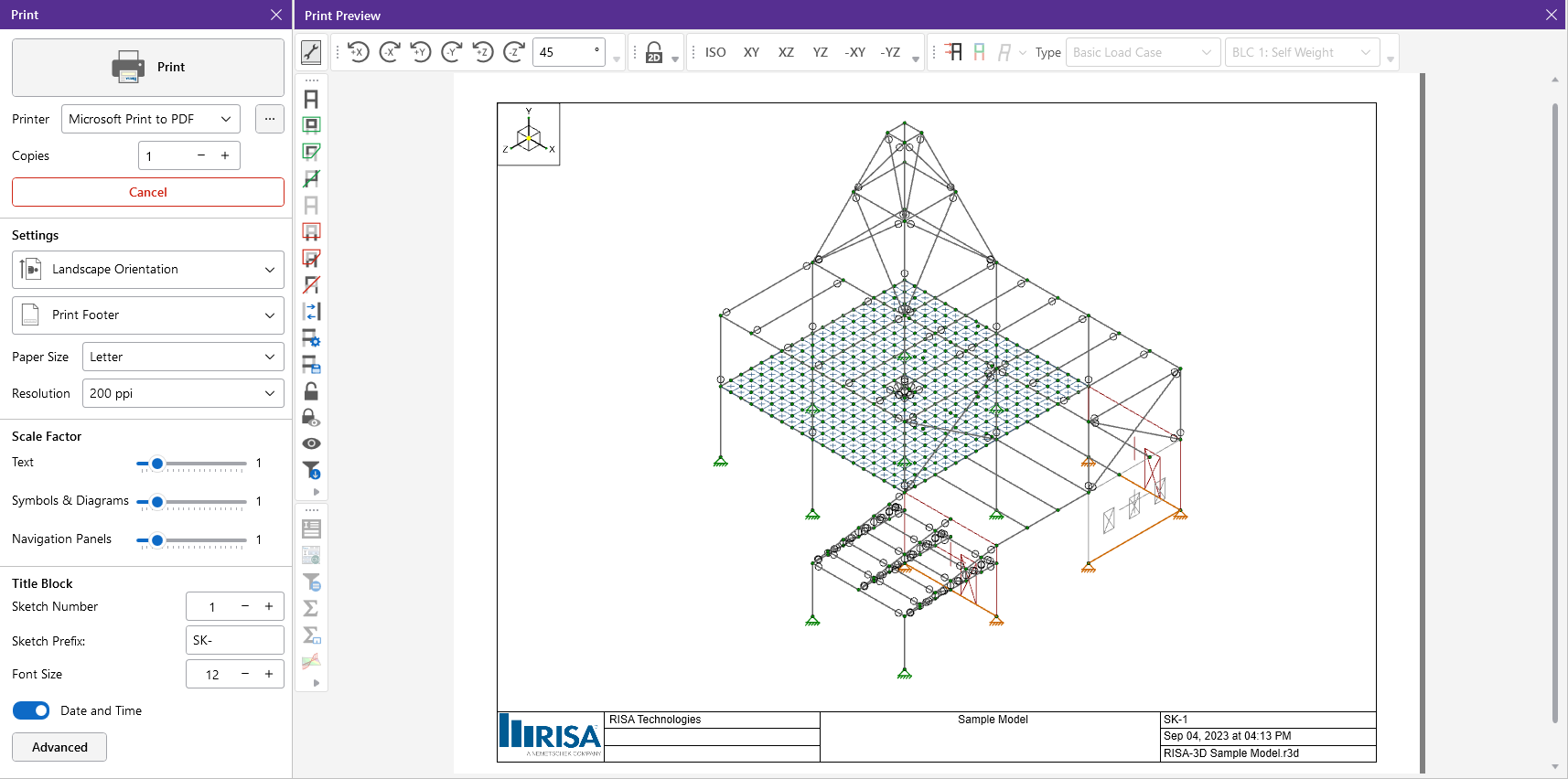The image size is (1568, 779).
Task: Click the green box selection icon
Action: click(311, 125)
